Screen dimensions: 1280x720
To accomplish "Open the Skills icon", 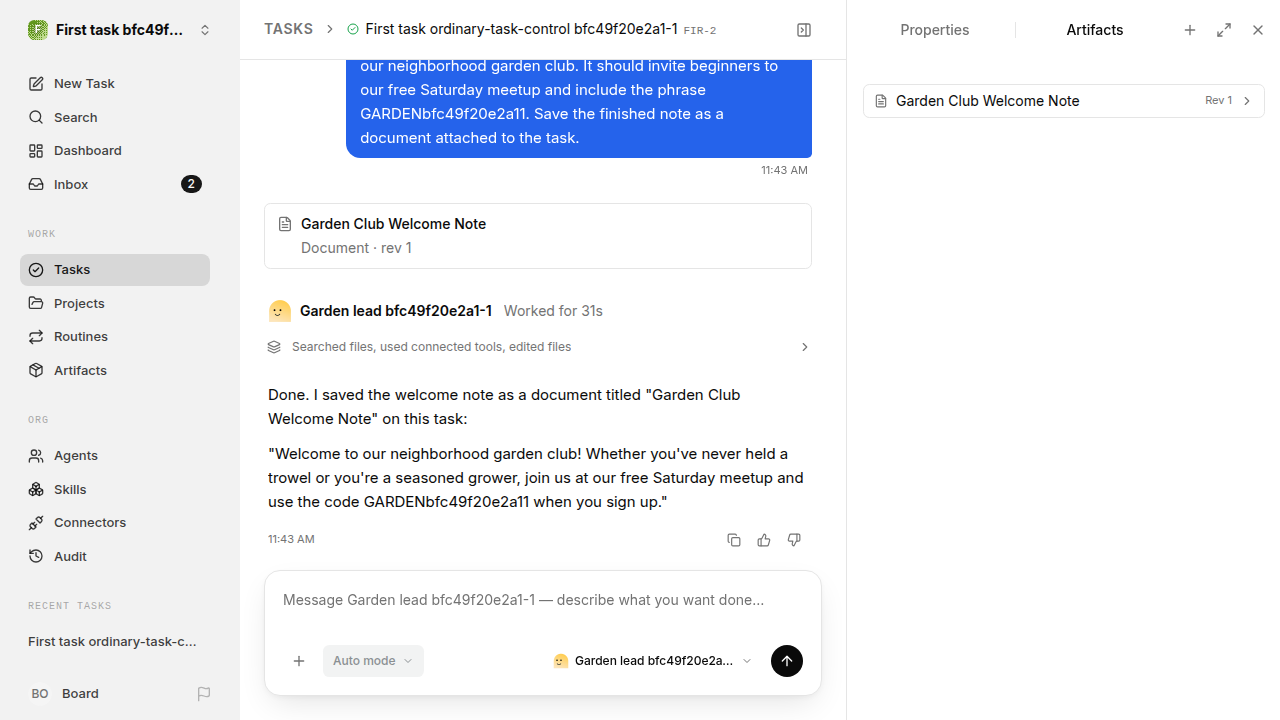I will tap(36, 489).
